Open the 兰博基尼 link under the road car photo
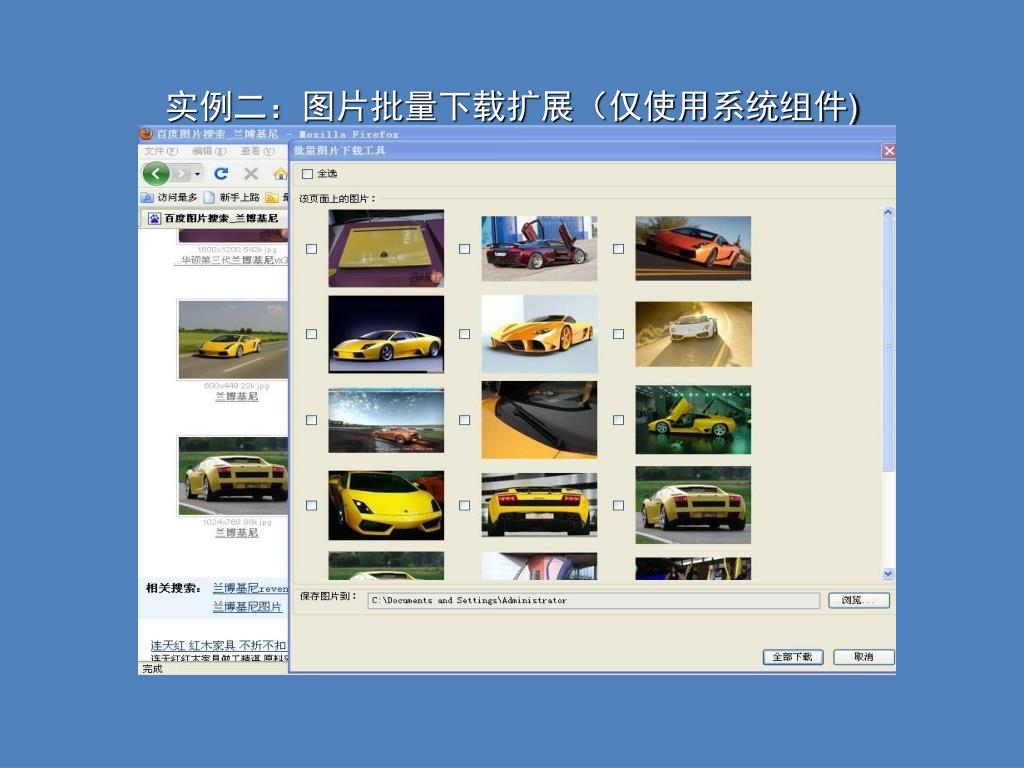This screenshot has width=1024, height=768. pos(236,396)
